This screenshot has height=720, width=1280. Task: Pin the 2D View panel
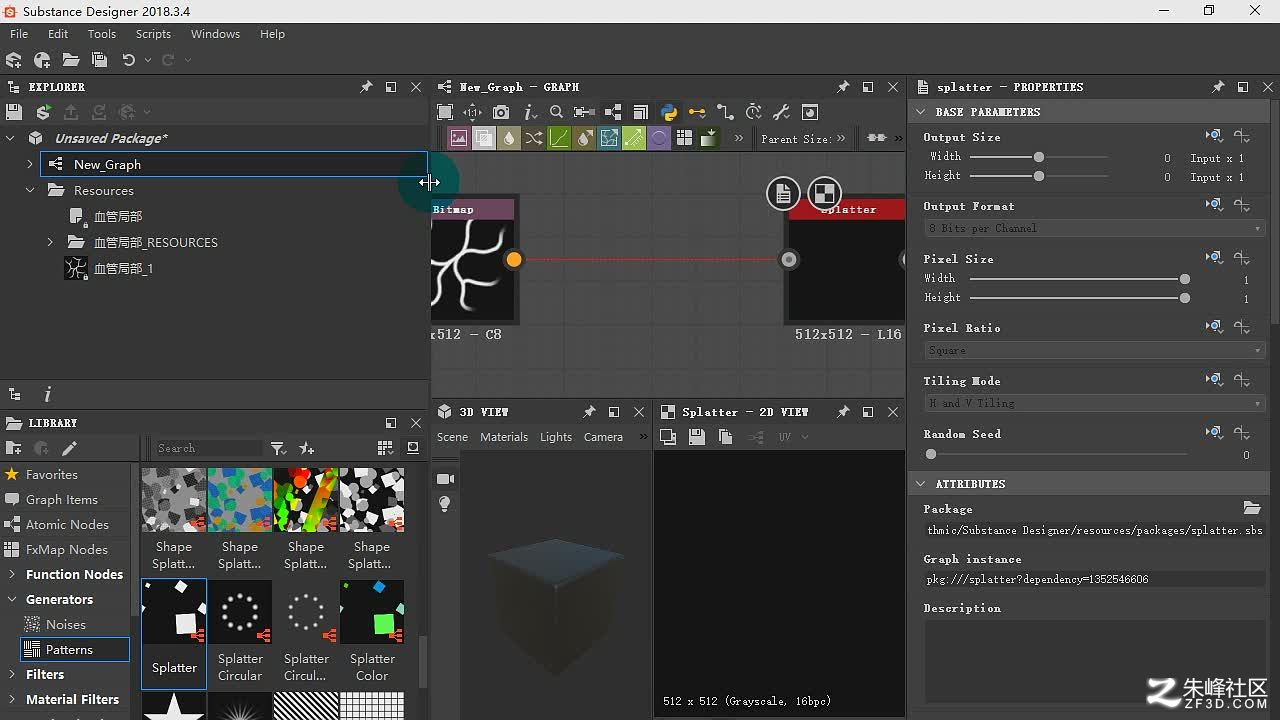pyautogui.click(x=843, y=411)
